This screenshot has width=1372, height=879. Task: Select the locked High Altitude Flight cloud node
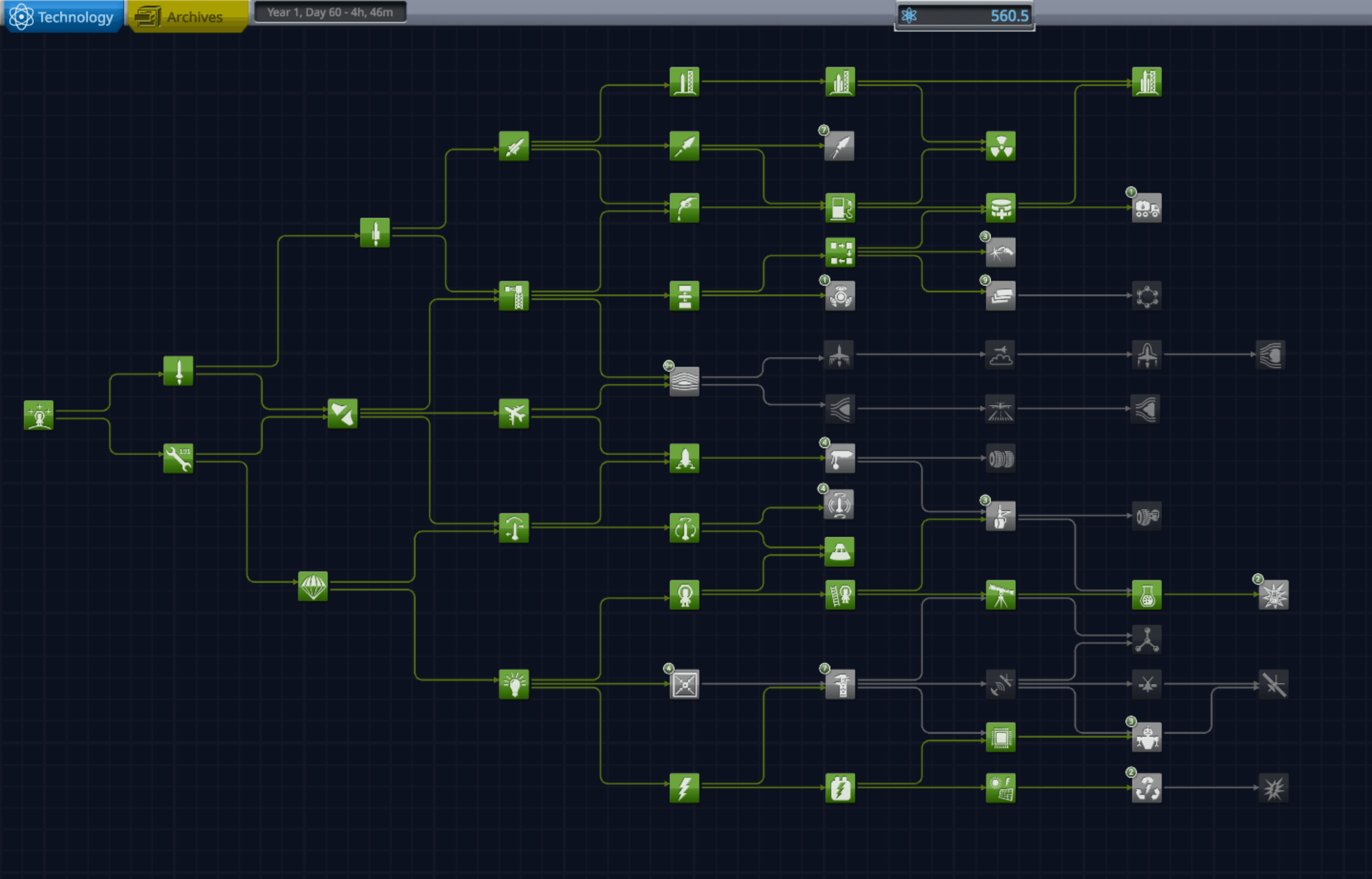pos(1000,354)
